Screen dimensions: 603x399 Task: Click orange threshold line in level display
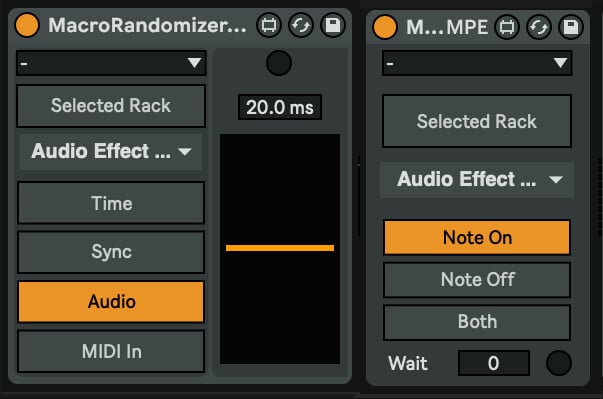[280, 248]
